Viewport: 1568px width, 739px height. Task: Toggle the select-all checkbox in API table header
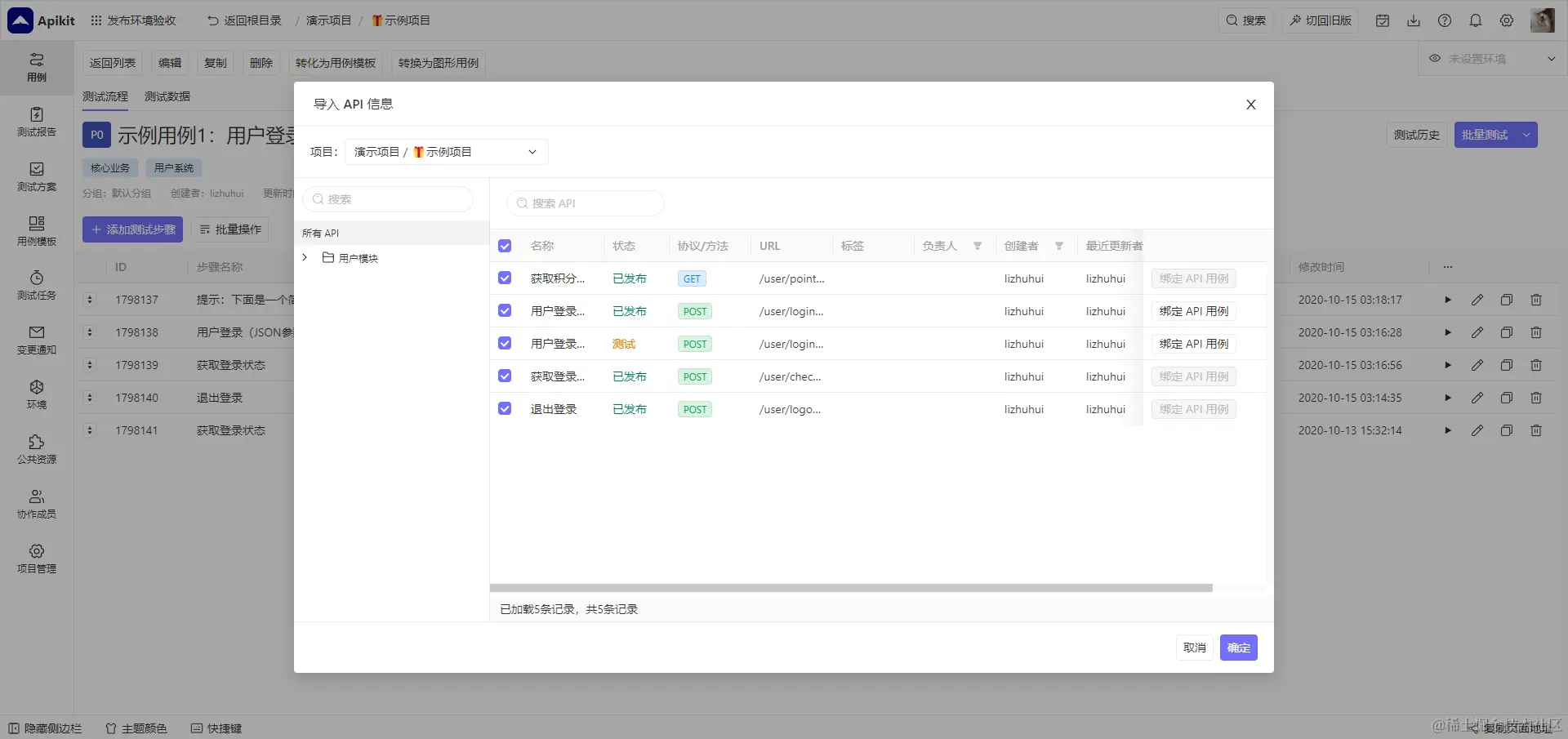click(505, 246)
